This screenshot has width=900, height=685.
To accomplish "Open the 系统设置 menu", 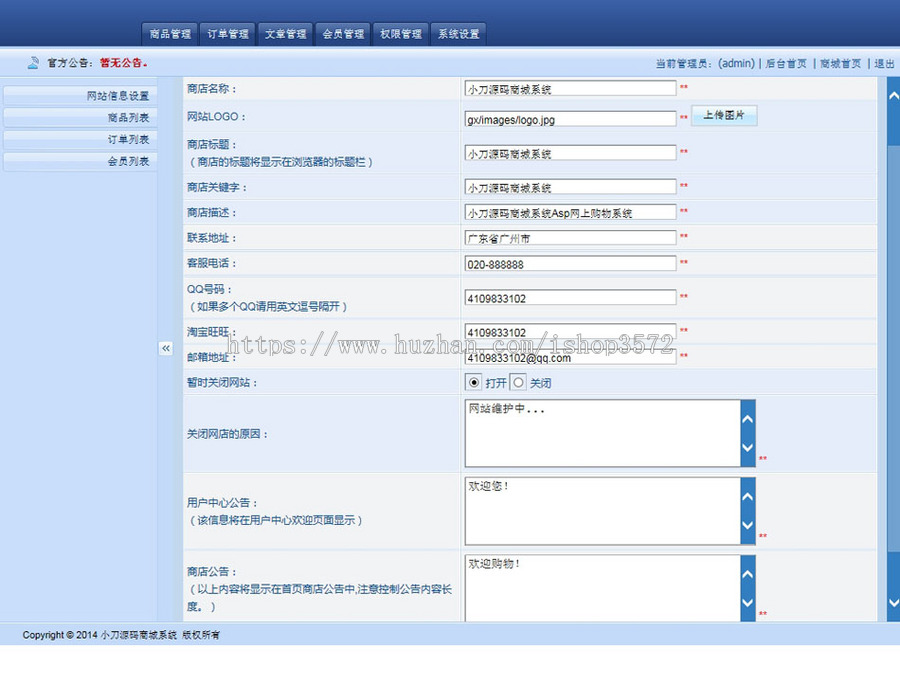I will click(458, 32).
